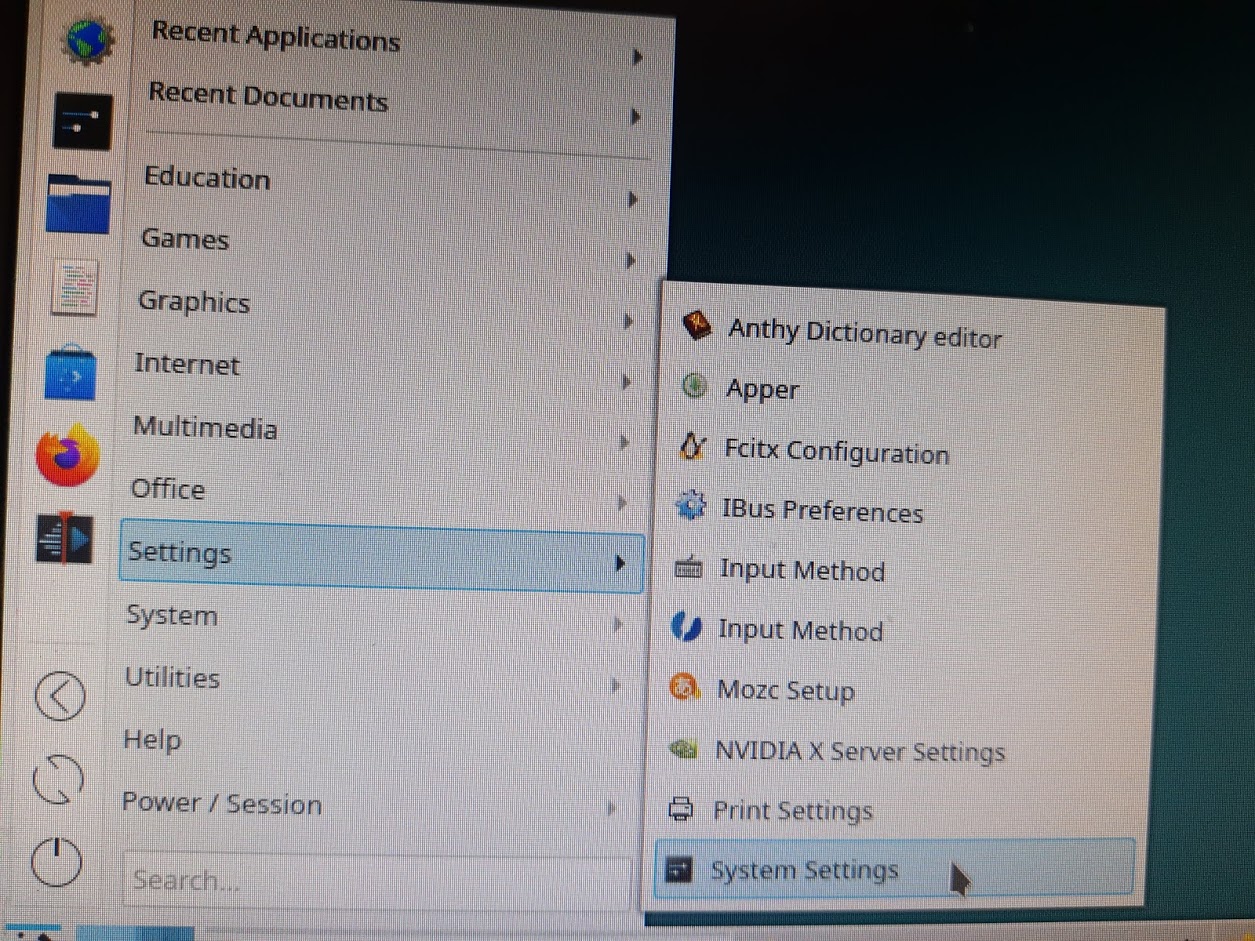Select the Power / Session label

[x=222, y=803]
